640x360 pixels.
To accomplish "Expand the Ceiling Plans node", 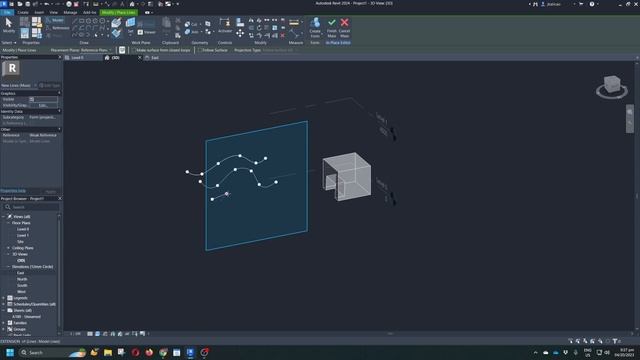I will click(8, 248).
